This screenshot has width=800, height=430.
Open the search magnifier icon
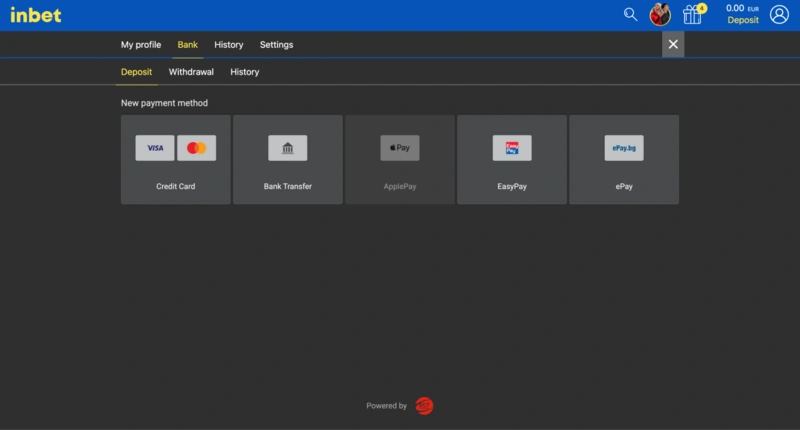coord(631,14)
